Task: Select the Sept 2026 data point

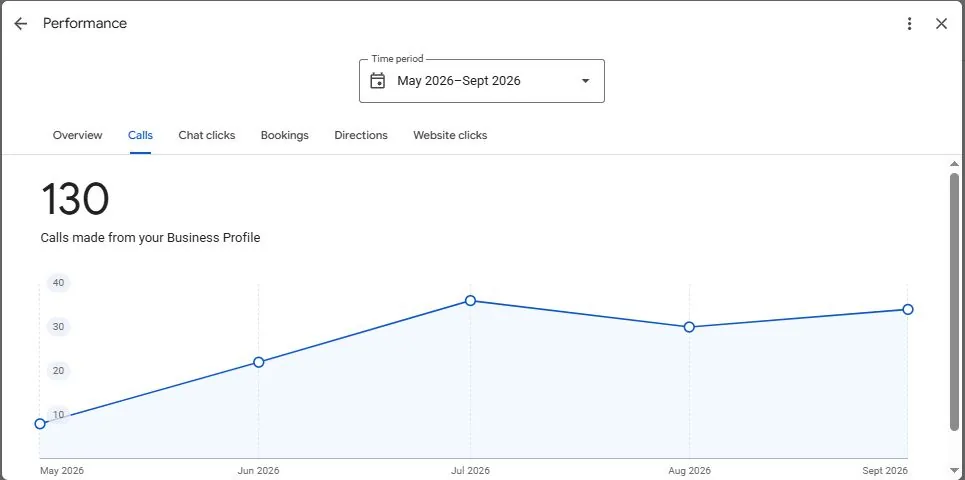Action: tap(908, 309)
